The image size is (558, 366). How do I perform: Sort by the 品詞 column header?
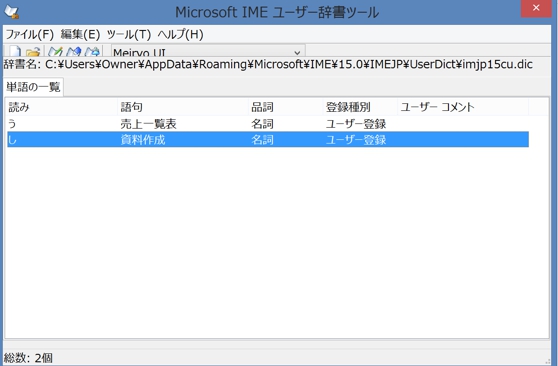285,107
